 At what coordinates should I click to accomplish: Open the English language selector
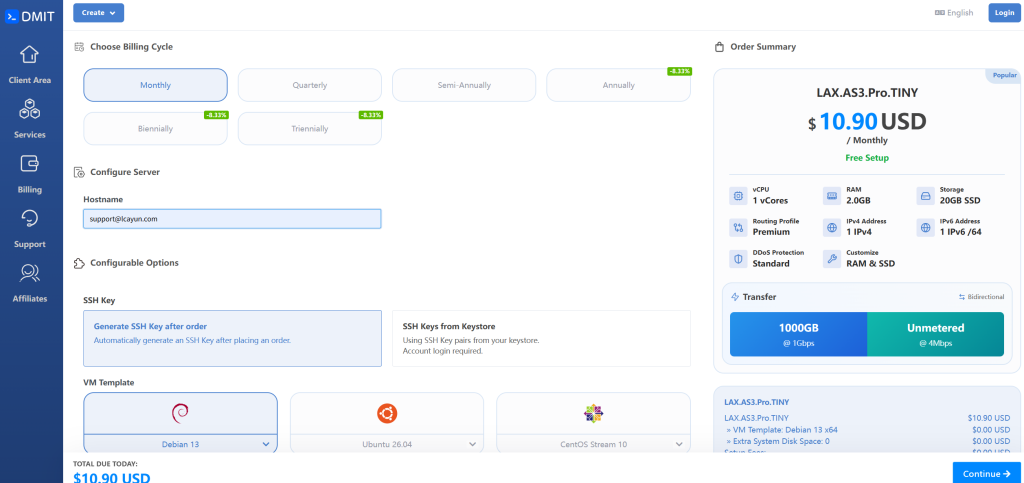click(x=953, y=12)
